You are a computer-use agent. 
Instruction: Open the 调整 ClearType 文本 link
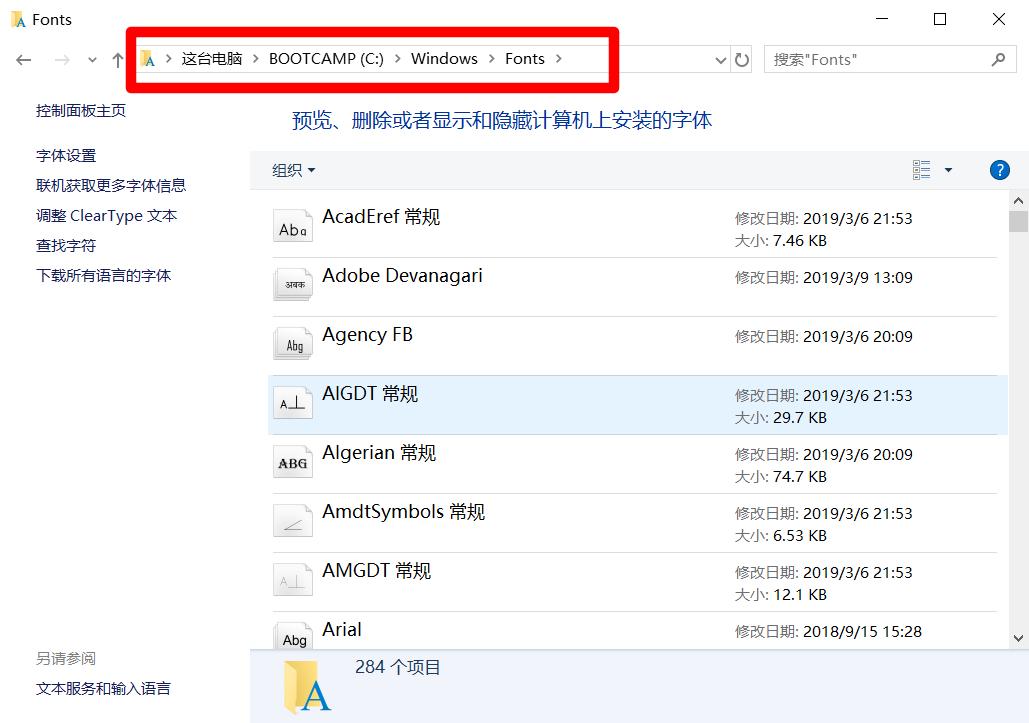(x=106, y=215)
